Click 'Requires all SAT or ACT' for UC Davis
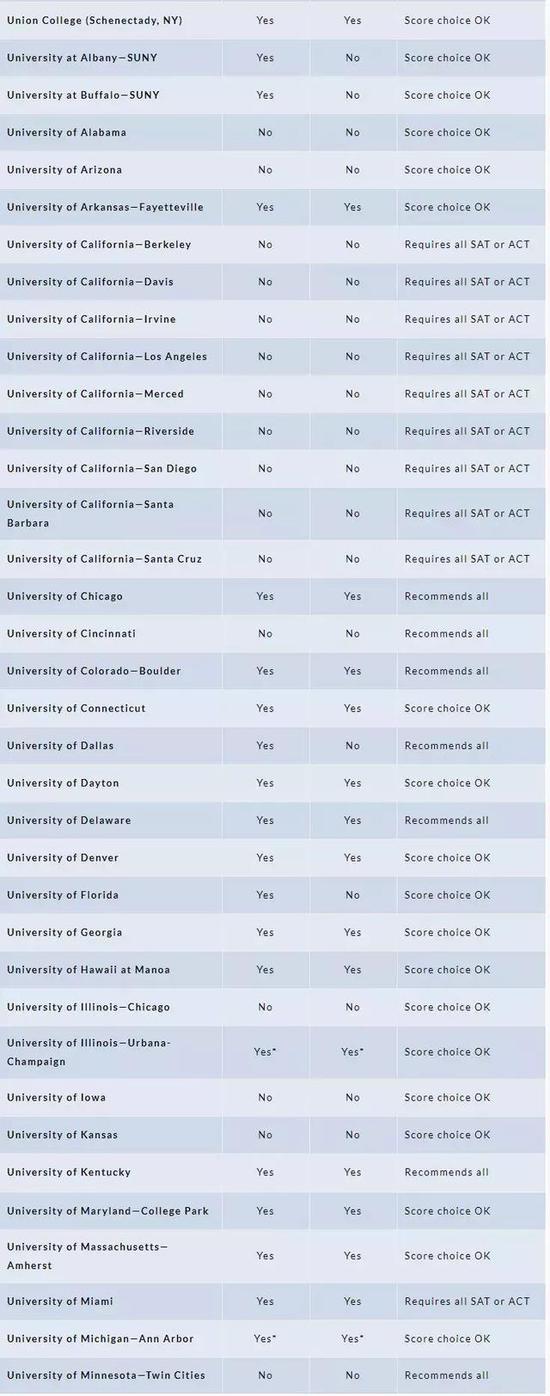This screenshot has height=1396, width=550. [x=467, y=282]
